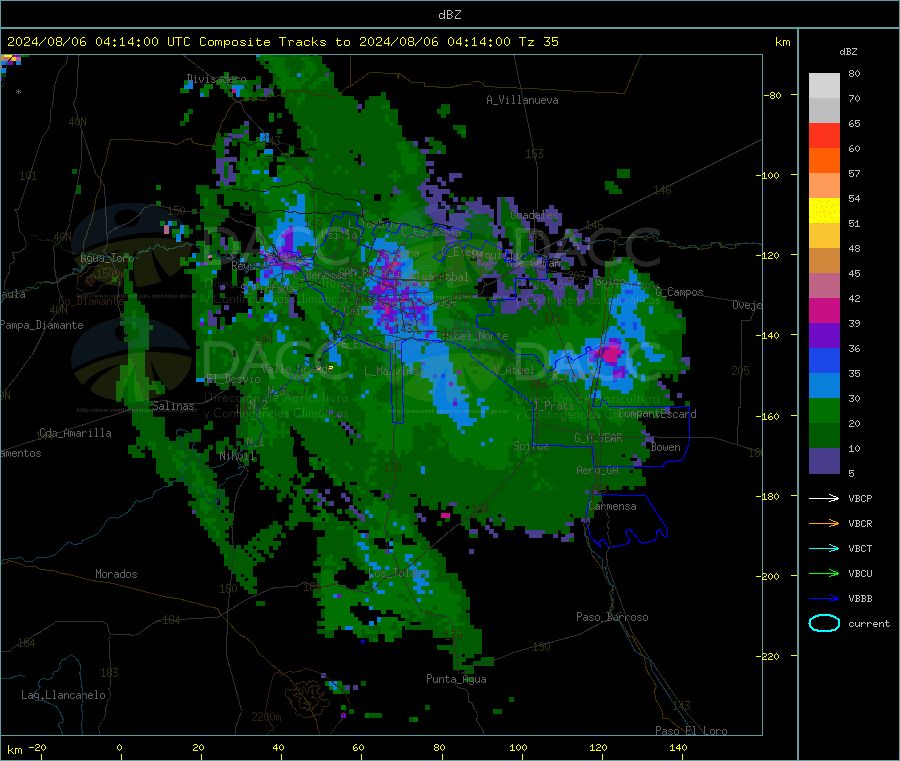Click the Paso_Barroso map label
This screenshot has height=761, width=900.
(x=612, y=617)
